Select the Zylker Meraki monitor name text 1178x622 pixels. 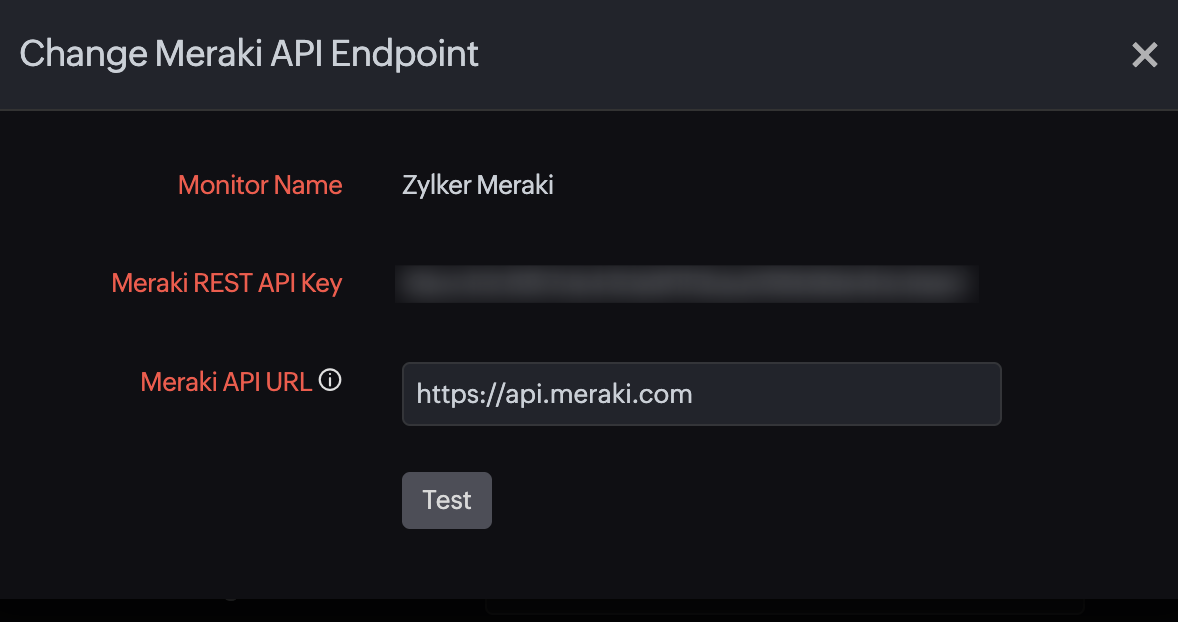point(477,185)
